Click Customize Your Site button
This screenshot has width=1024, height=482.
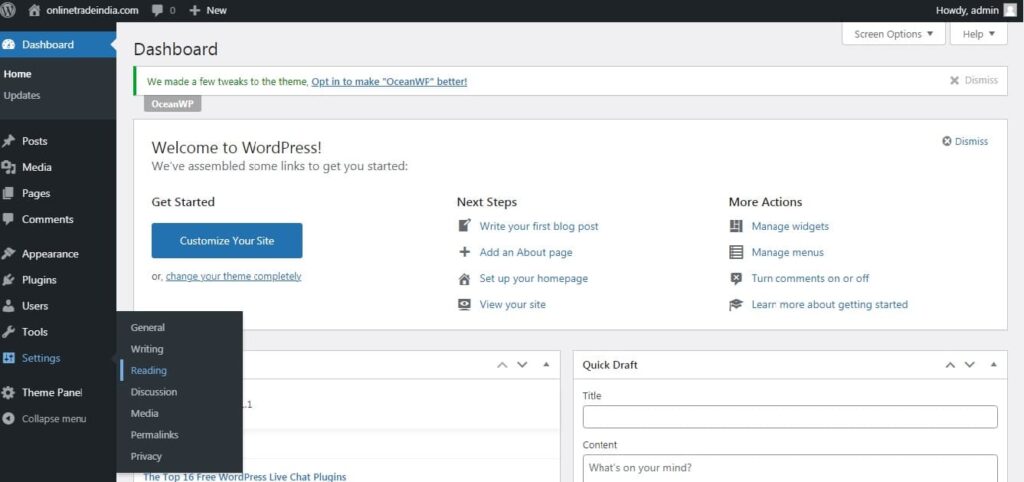tap(227, 240)
